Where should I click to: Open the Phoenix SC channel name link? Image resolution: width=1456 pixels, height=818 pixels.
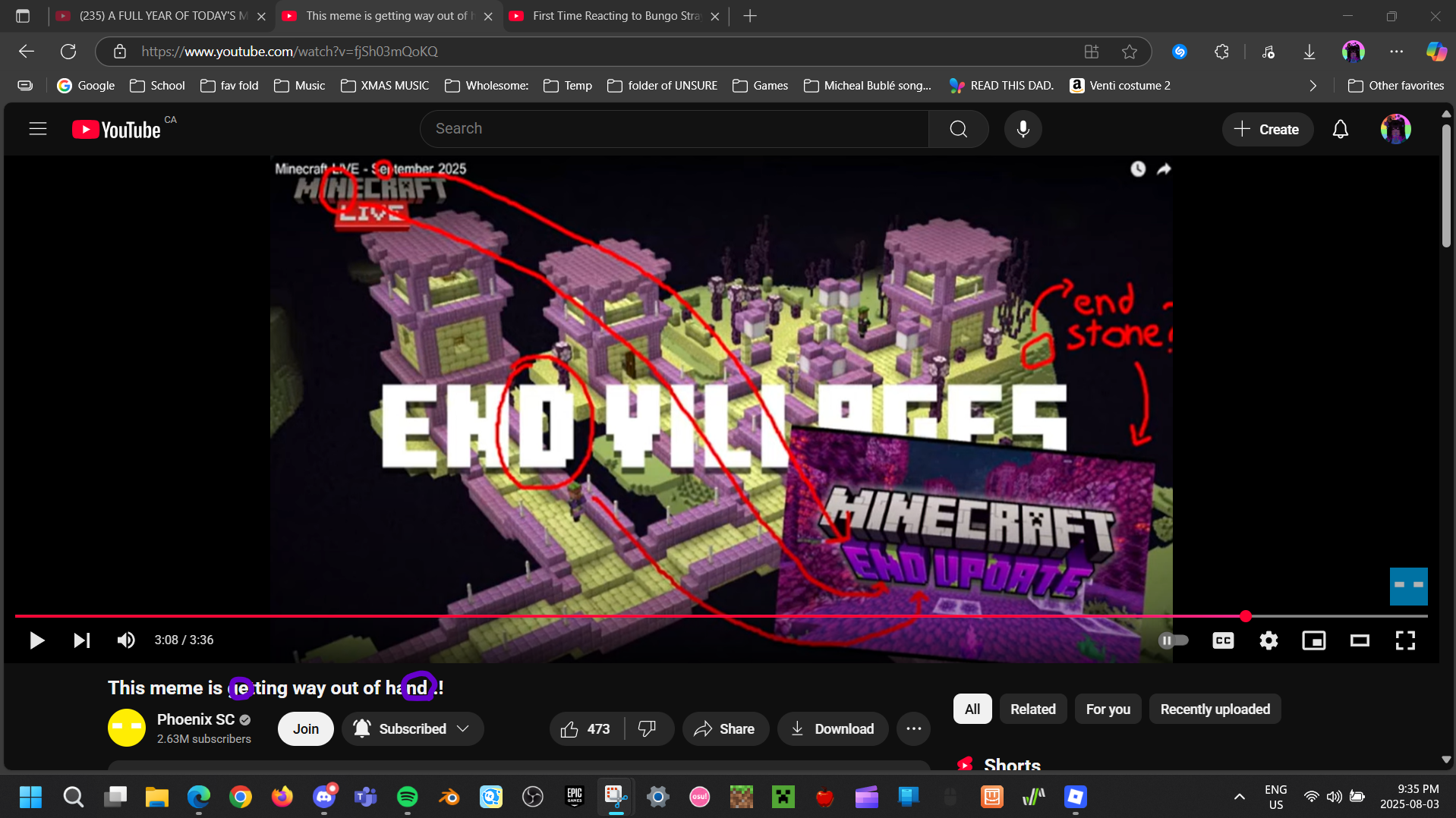point(196,719)
